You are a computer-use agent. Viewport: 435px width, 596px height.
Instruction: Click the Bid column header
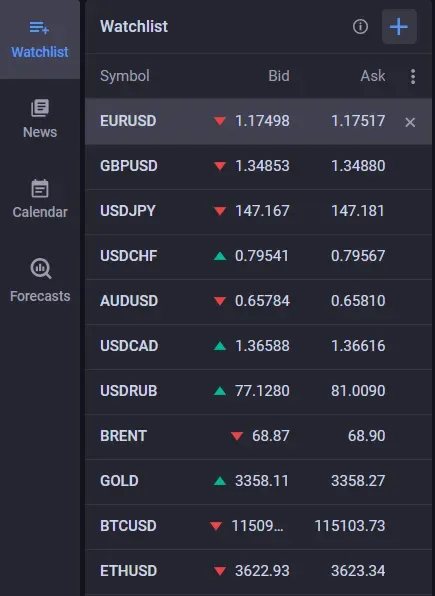click(x=279, y=76)
